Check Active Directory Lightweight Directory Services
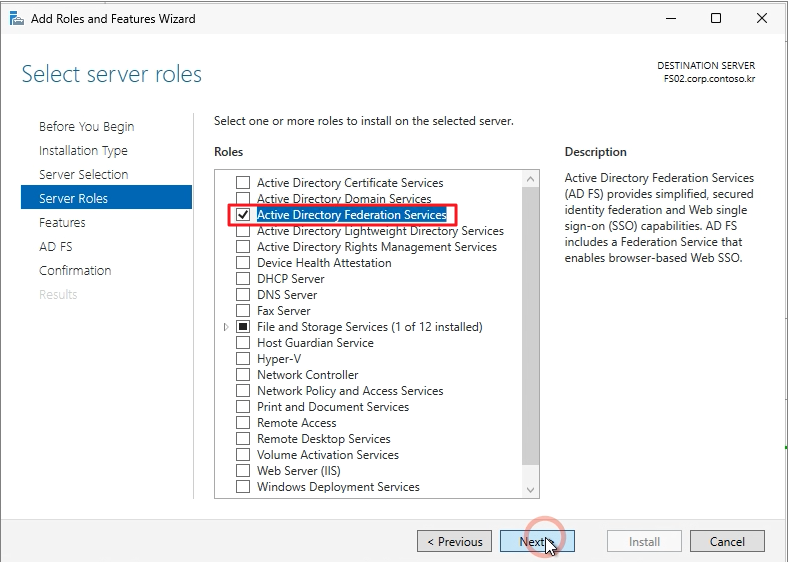 point(243,231)
